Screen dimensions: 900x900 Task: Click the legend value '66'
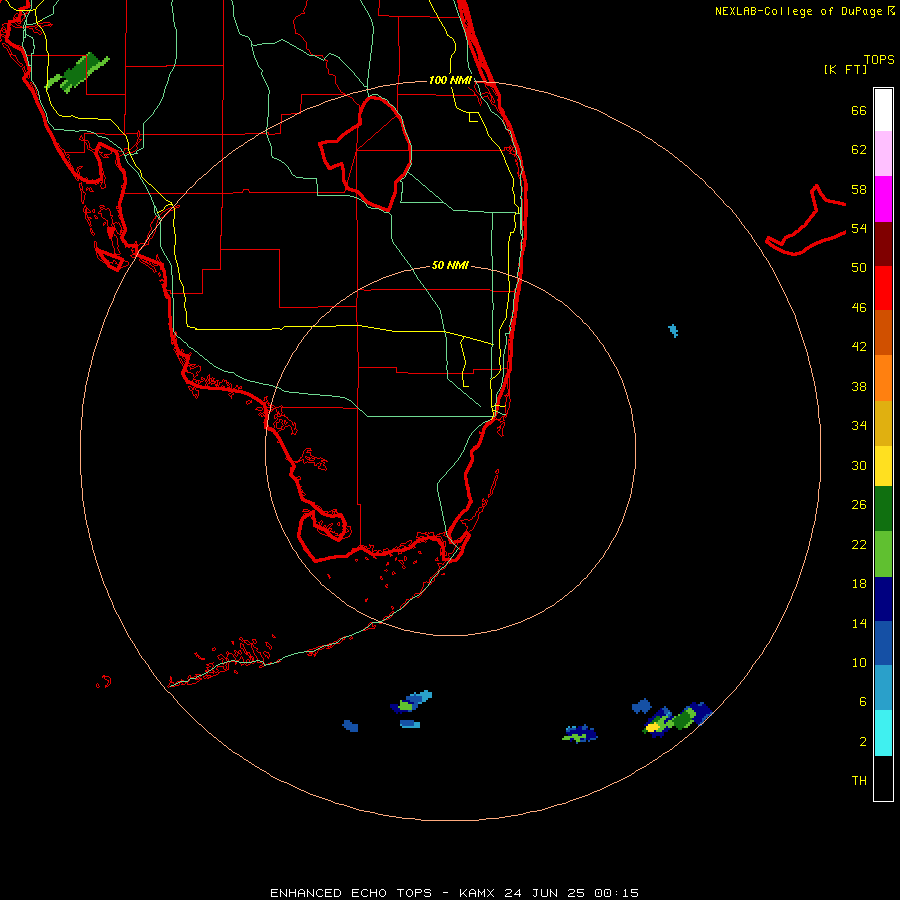859,111
